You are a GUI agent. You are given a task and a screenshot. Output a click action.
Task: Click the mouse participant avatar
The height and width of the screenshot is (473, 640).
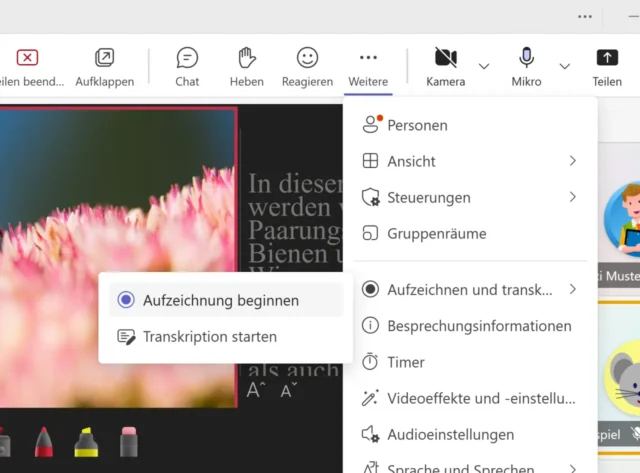click(624, 379)
